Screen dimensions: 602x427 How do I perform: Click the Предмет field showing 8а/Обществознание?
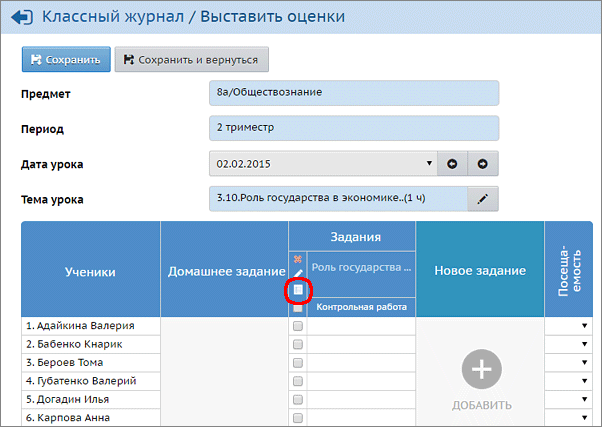click(x=352, y=93)
